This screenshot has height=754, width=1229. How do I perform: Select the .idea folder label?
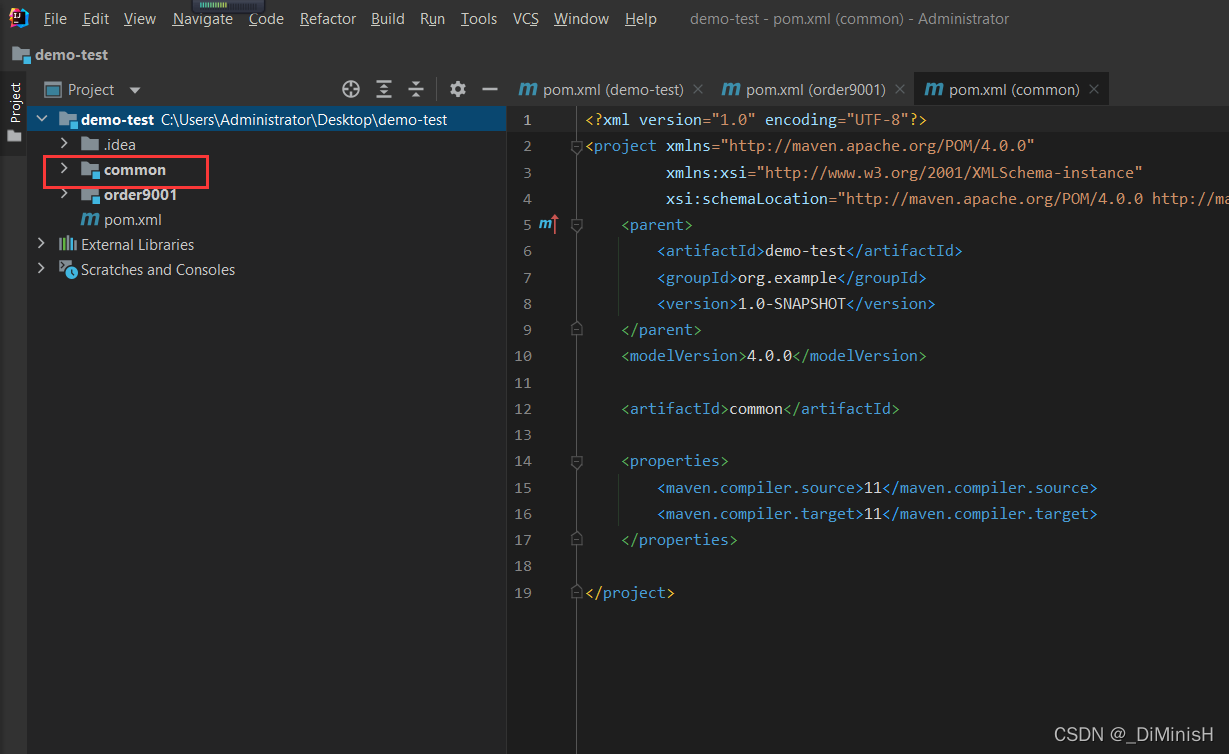(120, 144)
